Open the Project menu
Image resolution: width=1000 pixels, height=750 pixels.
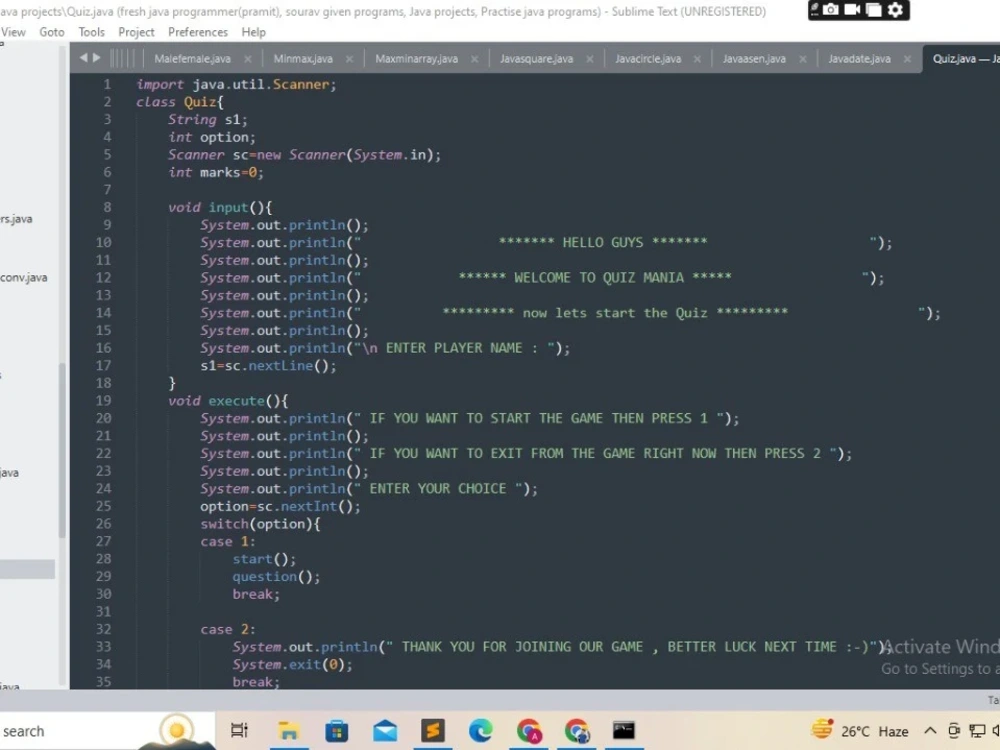tap(136, 32)
